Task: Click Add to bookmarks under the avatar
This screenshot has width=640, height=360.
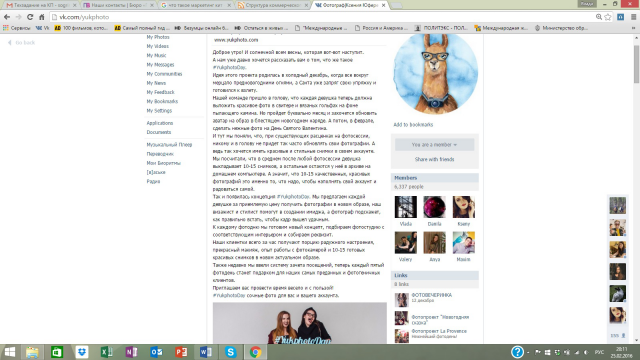Action: 413,124
